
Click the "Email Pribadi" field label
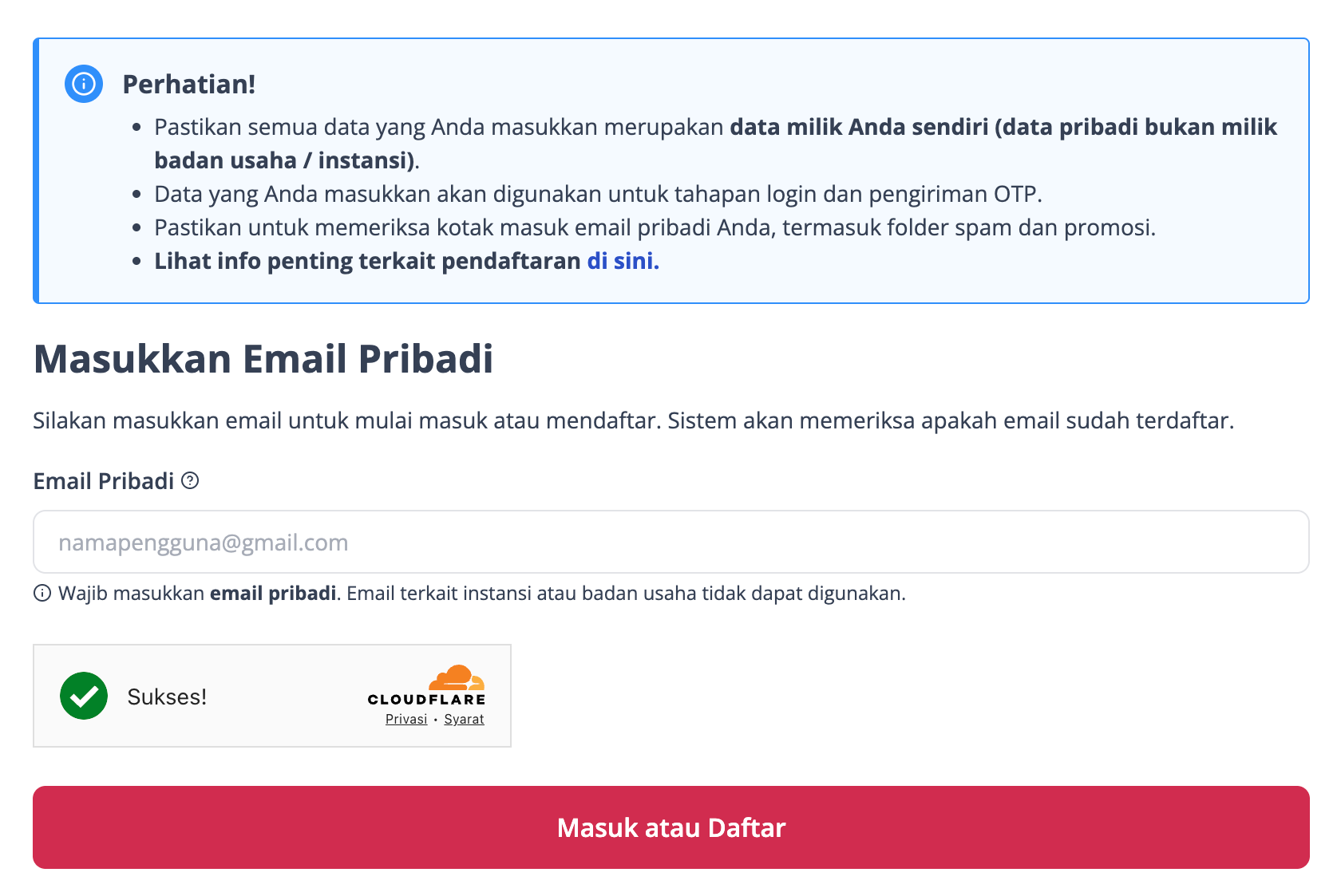(104, 481)
